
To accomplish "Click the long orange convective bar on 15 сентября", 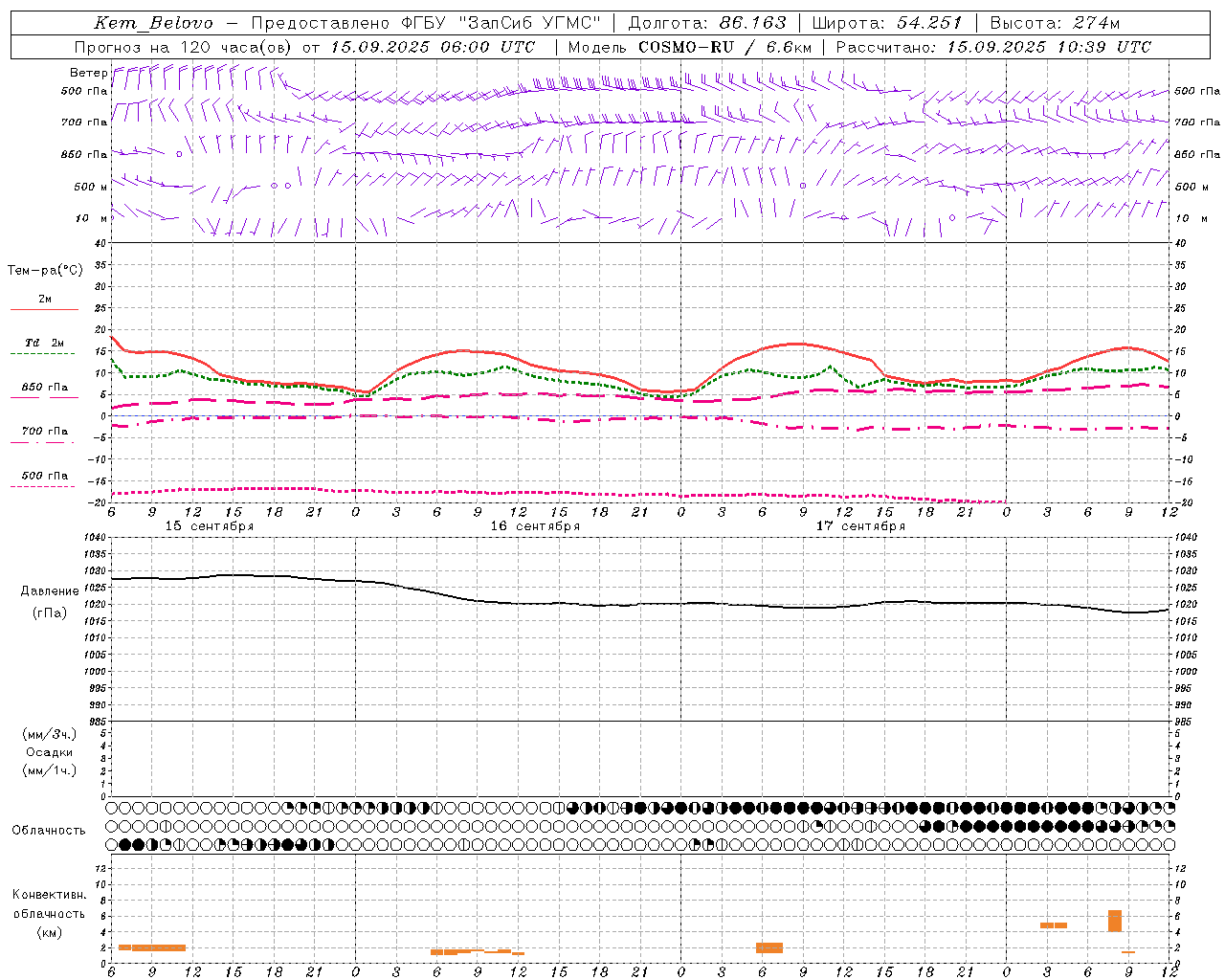I will click(x=152, y=947).
